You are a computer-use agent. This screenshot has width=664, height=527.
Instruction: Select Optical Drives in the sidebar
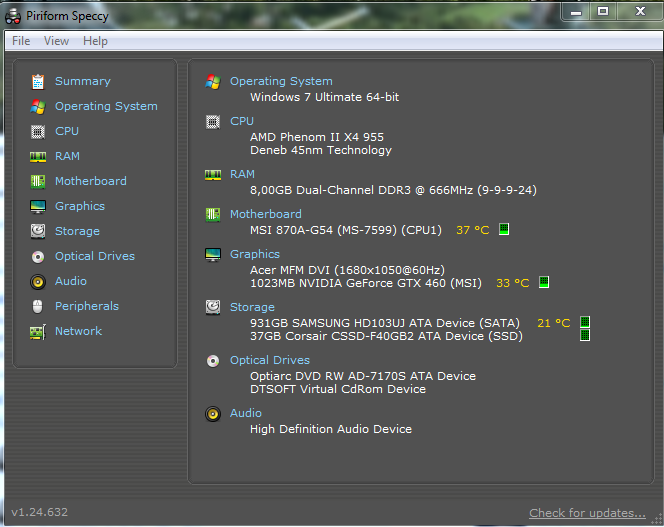click(x=94, y=256)
